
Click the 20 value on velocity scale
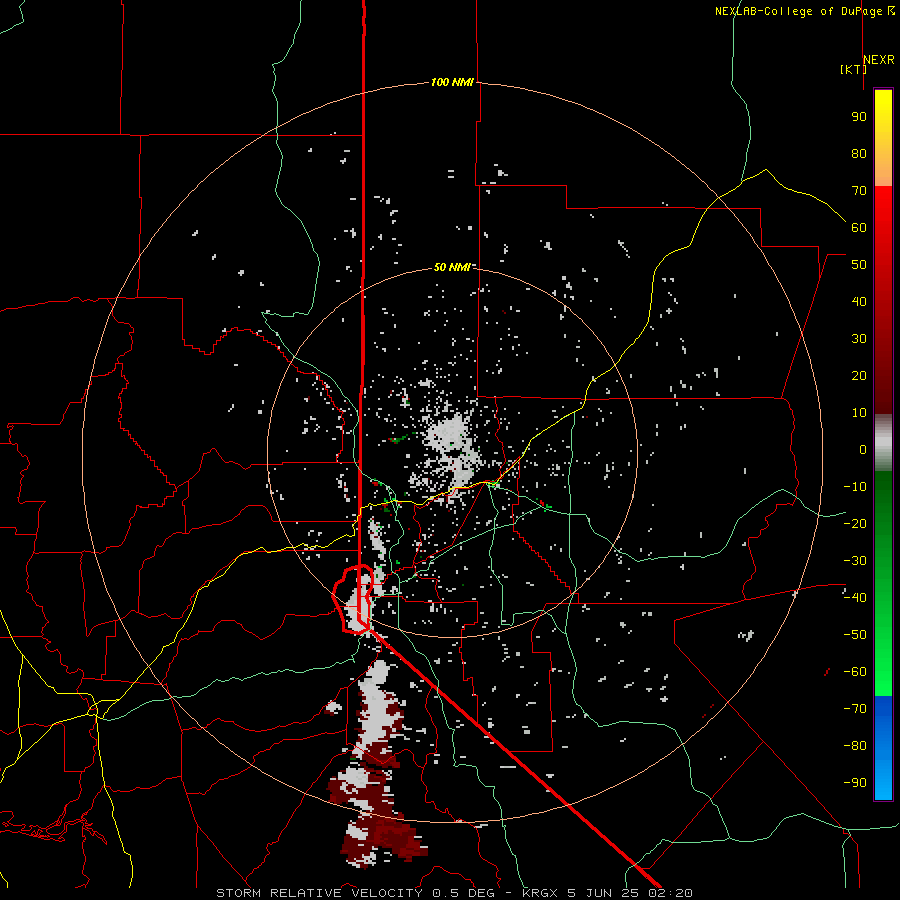pos(859,375)
